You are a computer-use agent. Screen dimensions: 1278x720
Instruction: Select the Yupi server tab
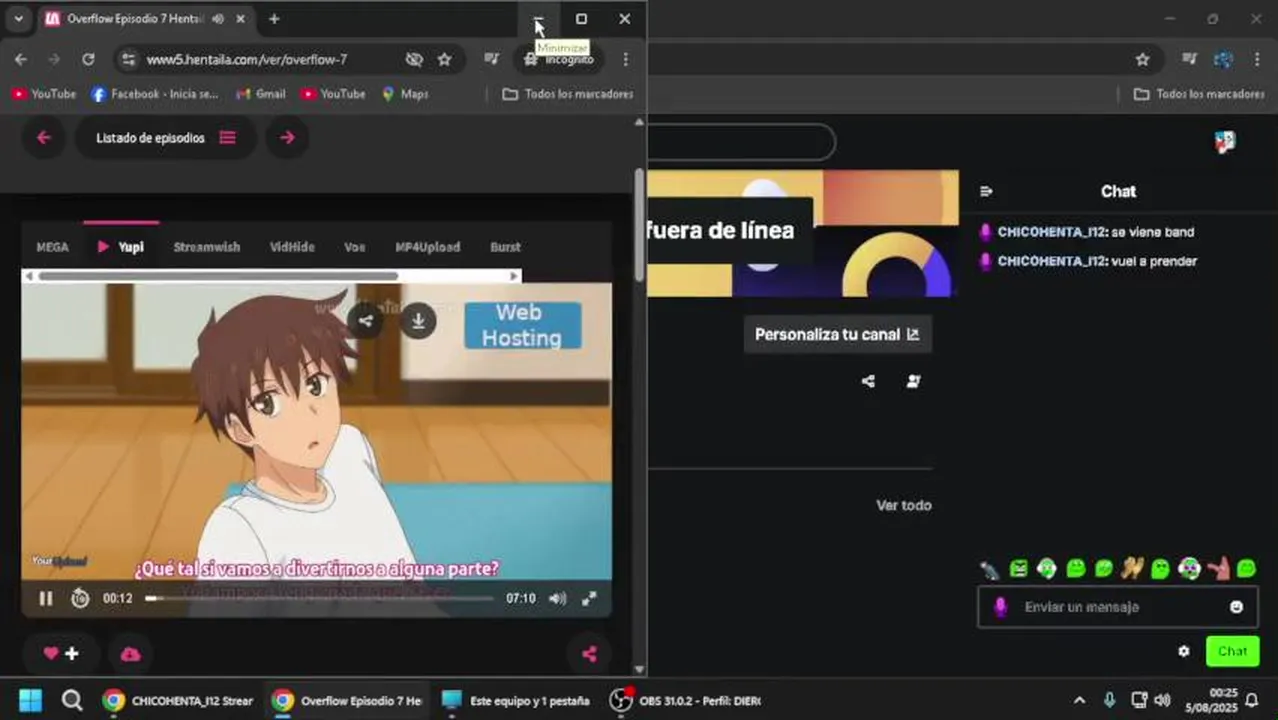pos(120,247)
